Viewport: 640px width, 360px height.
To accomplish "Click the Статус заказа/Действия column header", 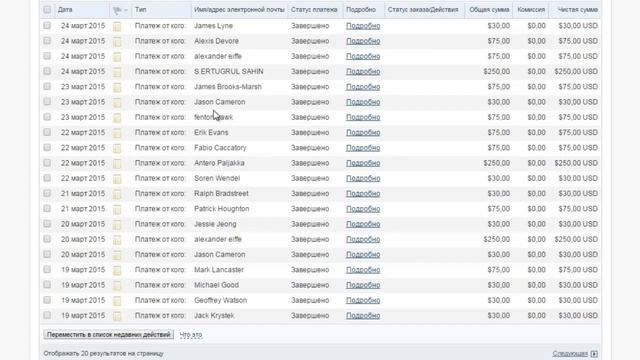I will (423, 9).
